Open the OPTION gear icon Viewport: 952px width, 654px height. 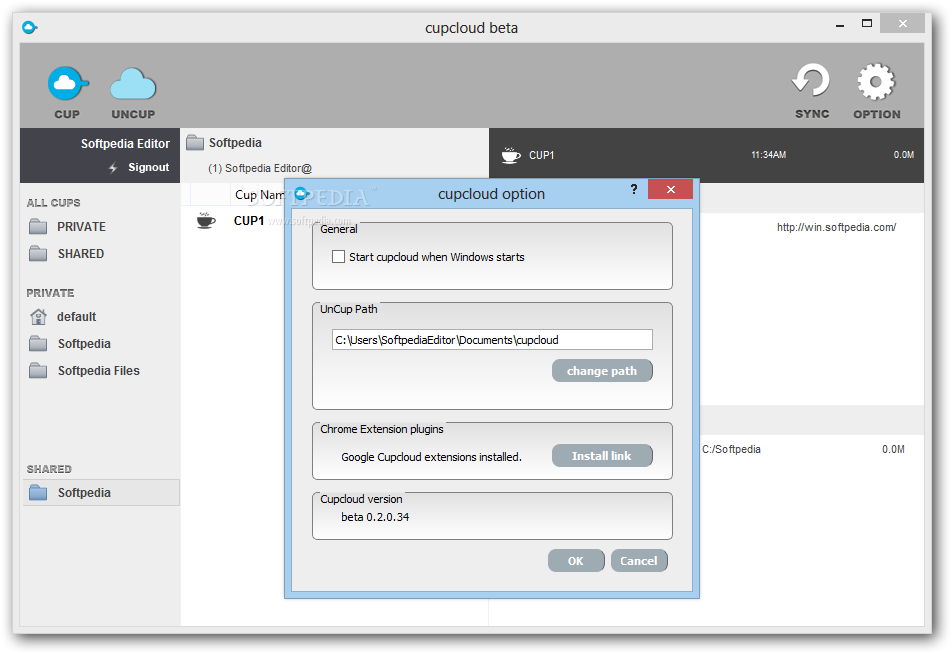coord(876,81)
